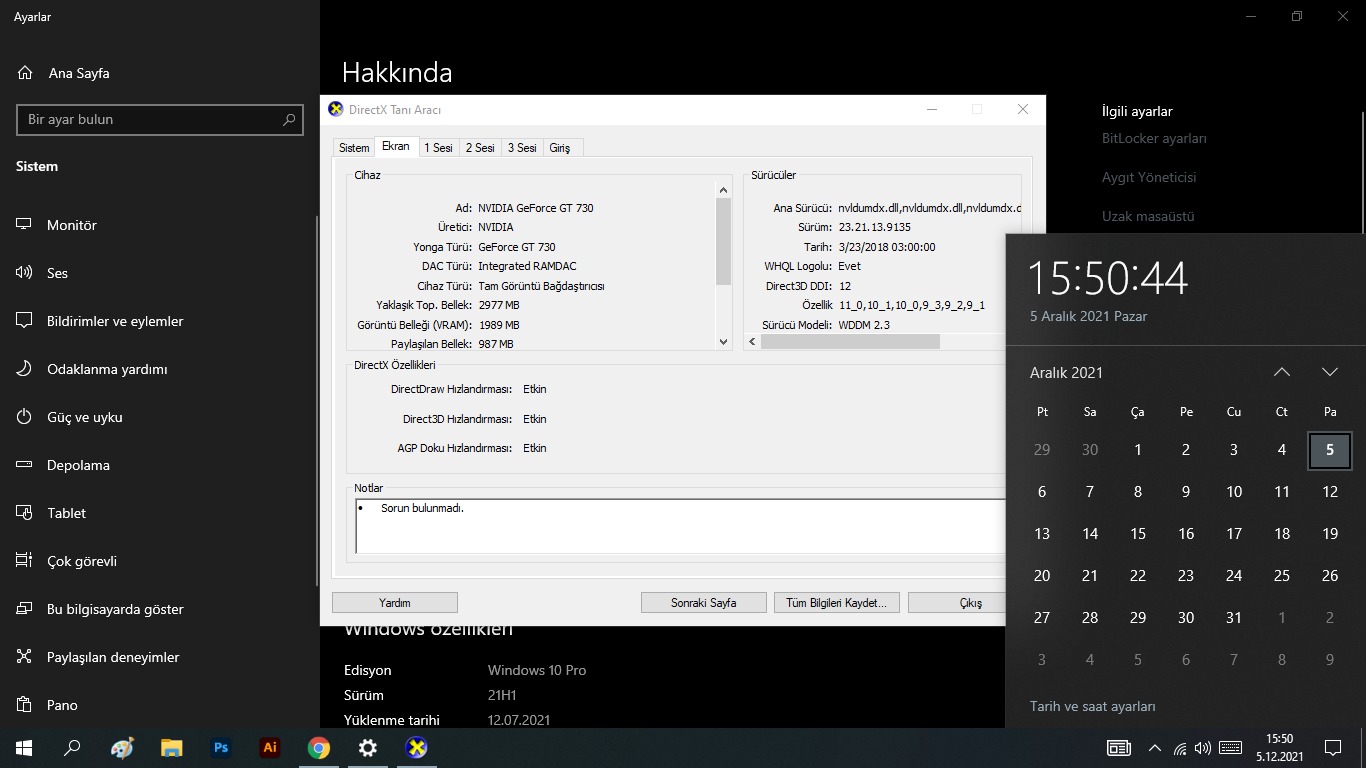Open Google Chrome from the taskbar
The image size is (1366, 768).
(x=318, y=748)
